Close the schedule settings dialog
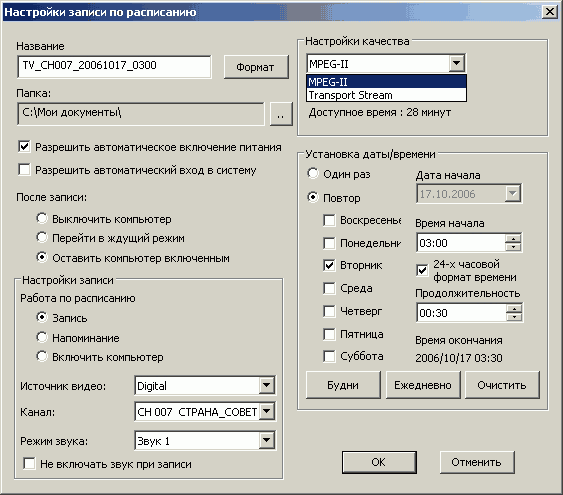The width and height of the screenshot is (563, 495). [x=550, y=12]
